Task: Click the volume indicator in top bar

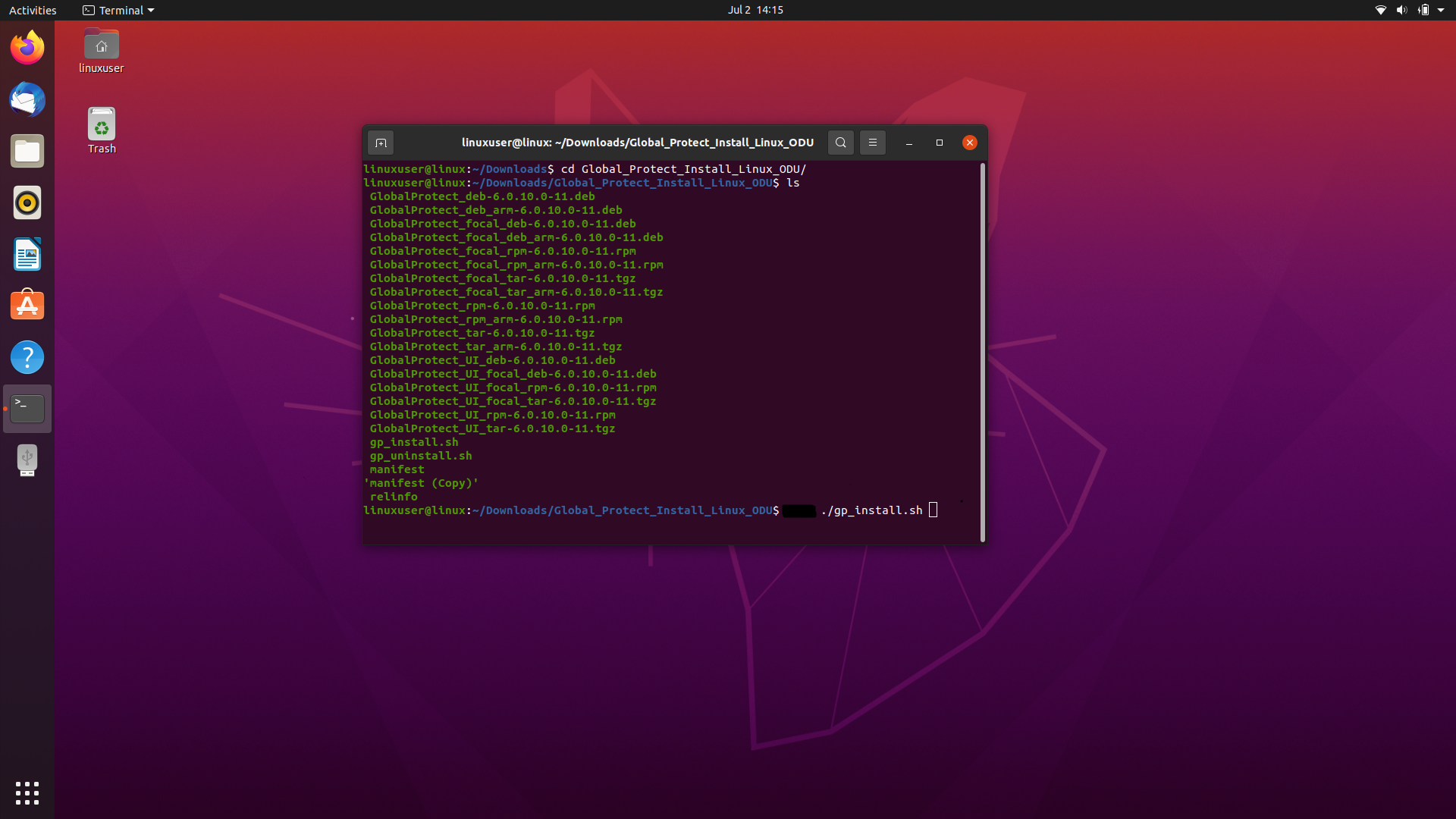Action: (1401, 10)
